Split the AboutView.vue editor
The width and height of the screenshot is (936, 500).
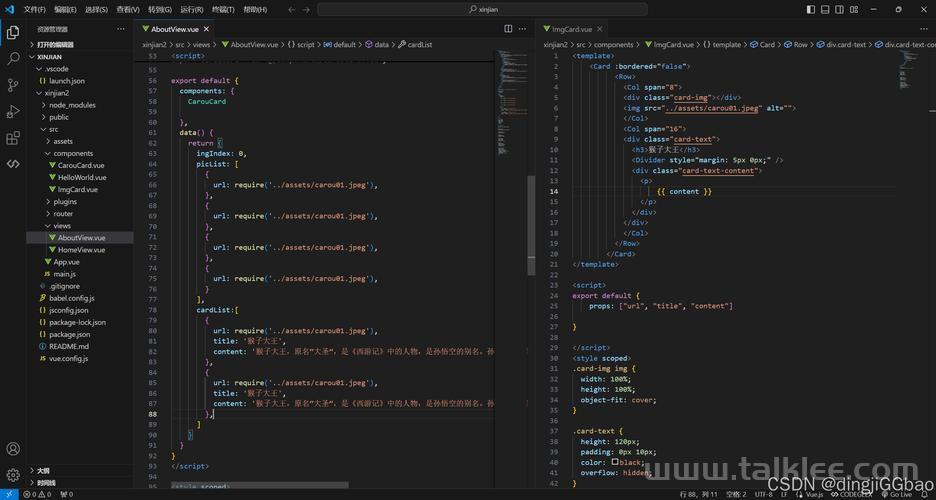[508, 29]
